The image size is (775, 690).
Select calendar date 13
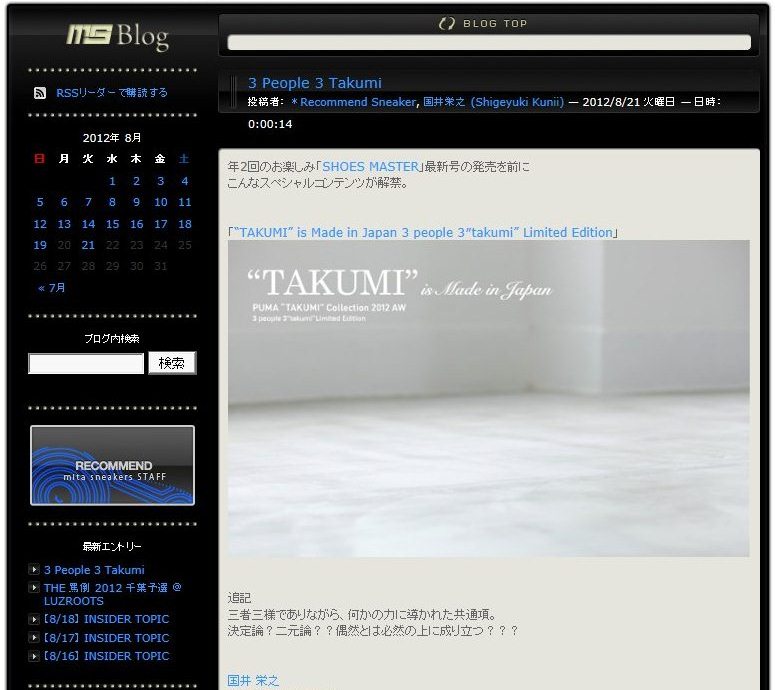(x=64, y=224)
